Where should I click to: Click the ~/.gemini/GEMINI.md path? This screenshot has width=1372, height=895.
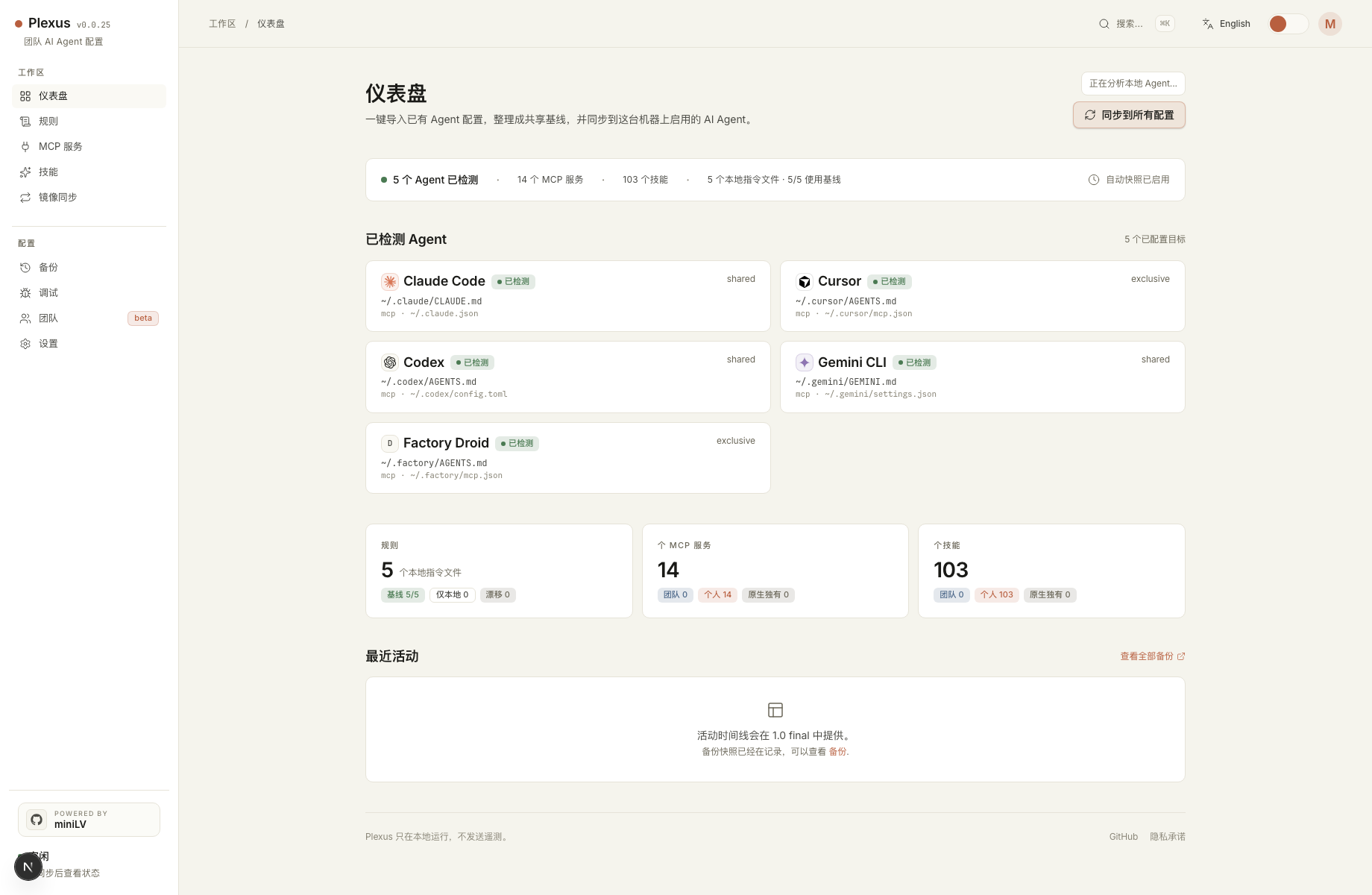point(846,382)
